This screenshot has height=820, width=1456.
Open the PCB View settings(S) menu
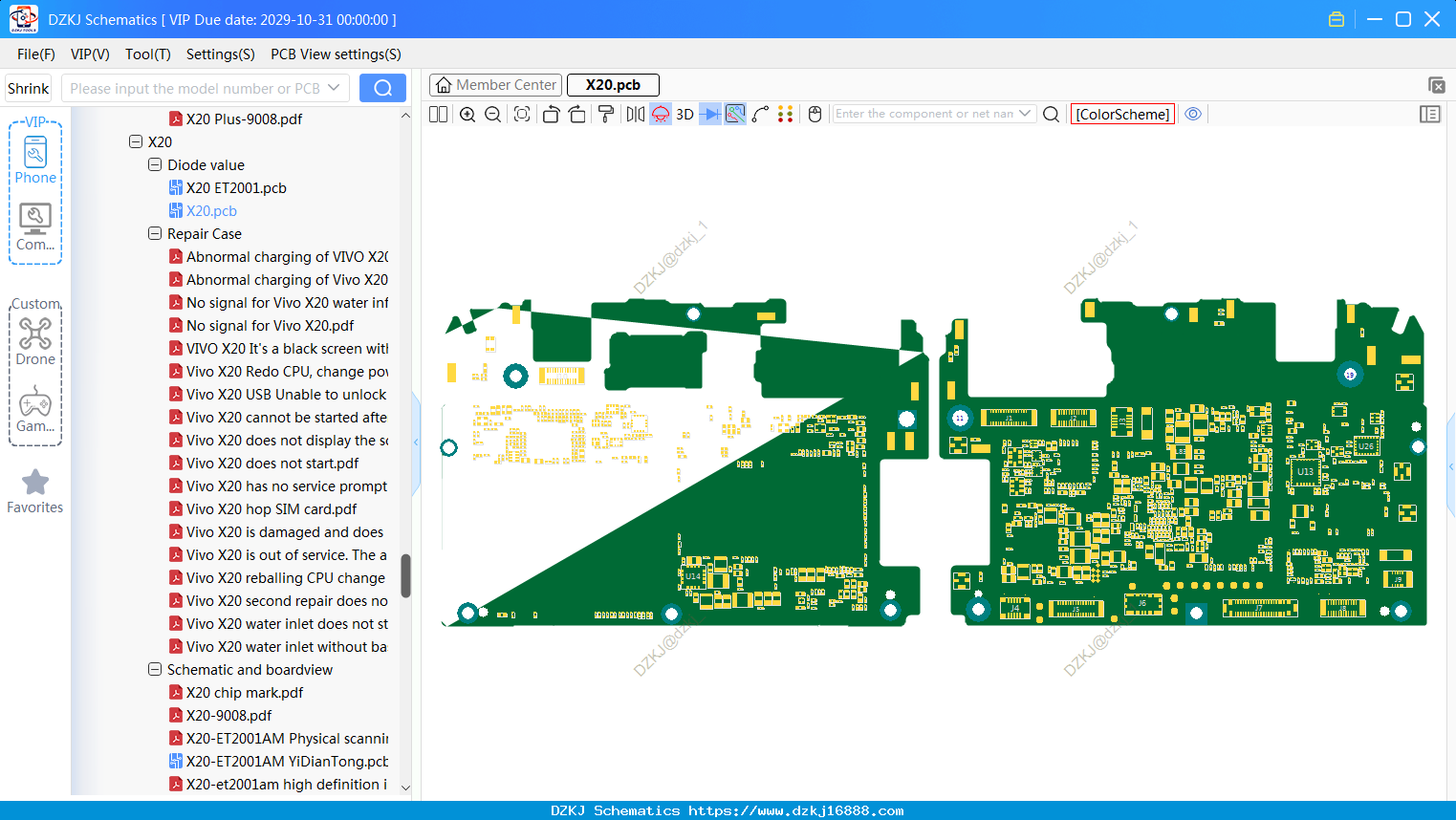pyautogui.click(x=336, y=54)
